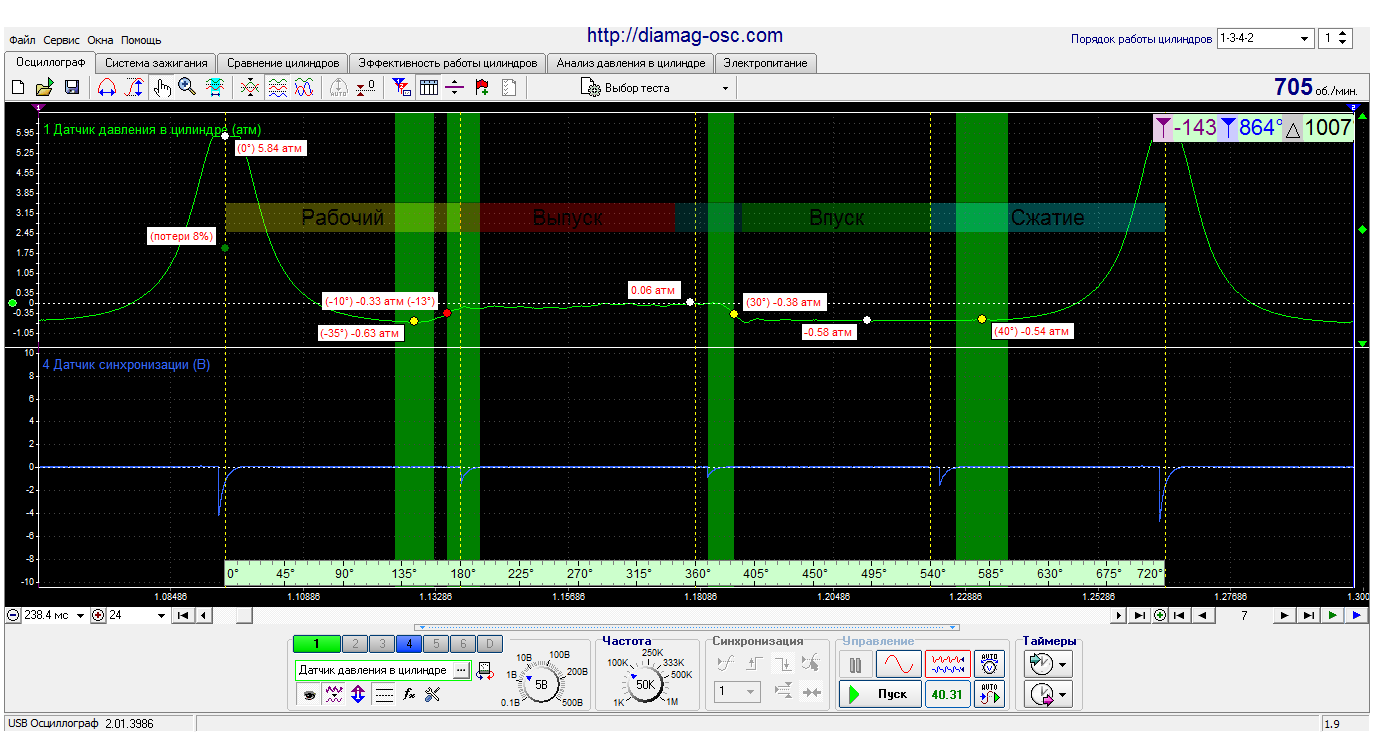Viewport: 1374px width, 736px height.
Task: Click the 40.31 value button
Action: pos(947,694)
